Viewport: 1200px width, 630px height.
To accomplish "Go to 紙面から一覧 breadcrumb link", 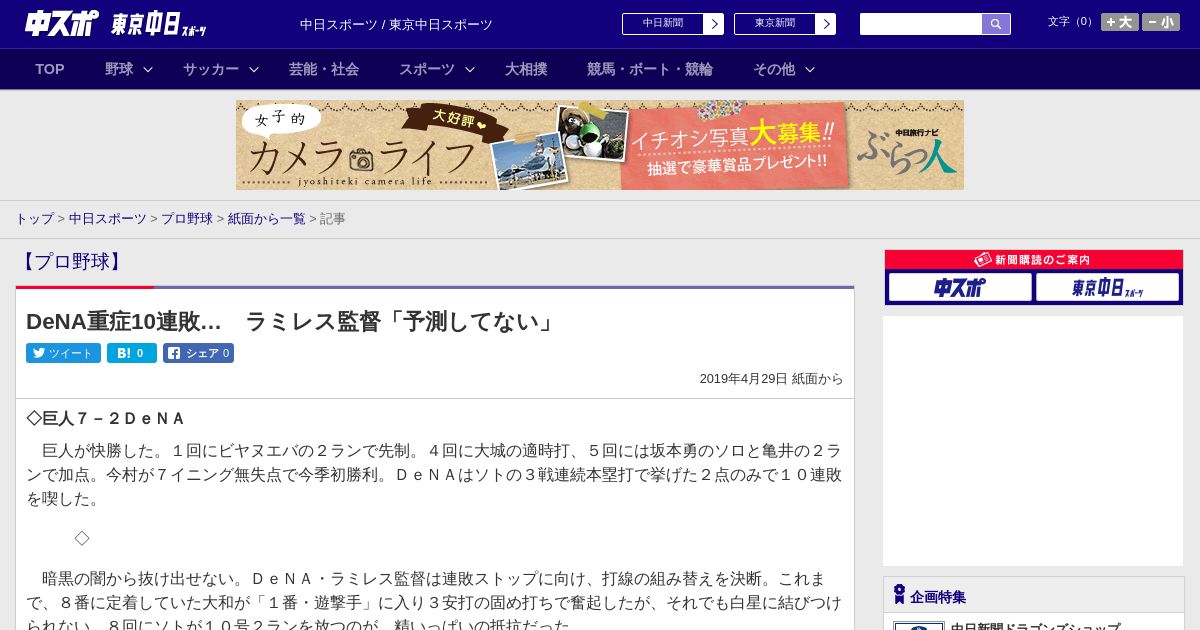I will coord(267,218).
